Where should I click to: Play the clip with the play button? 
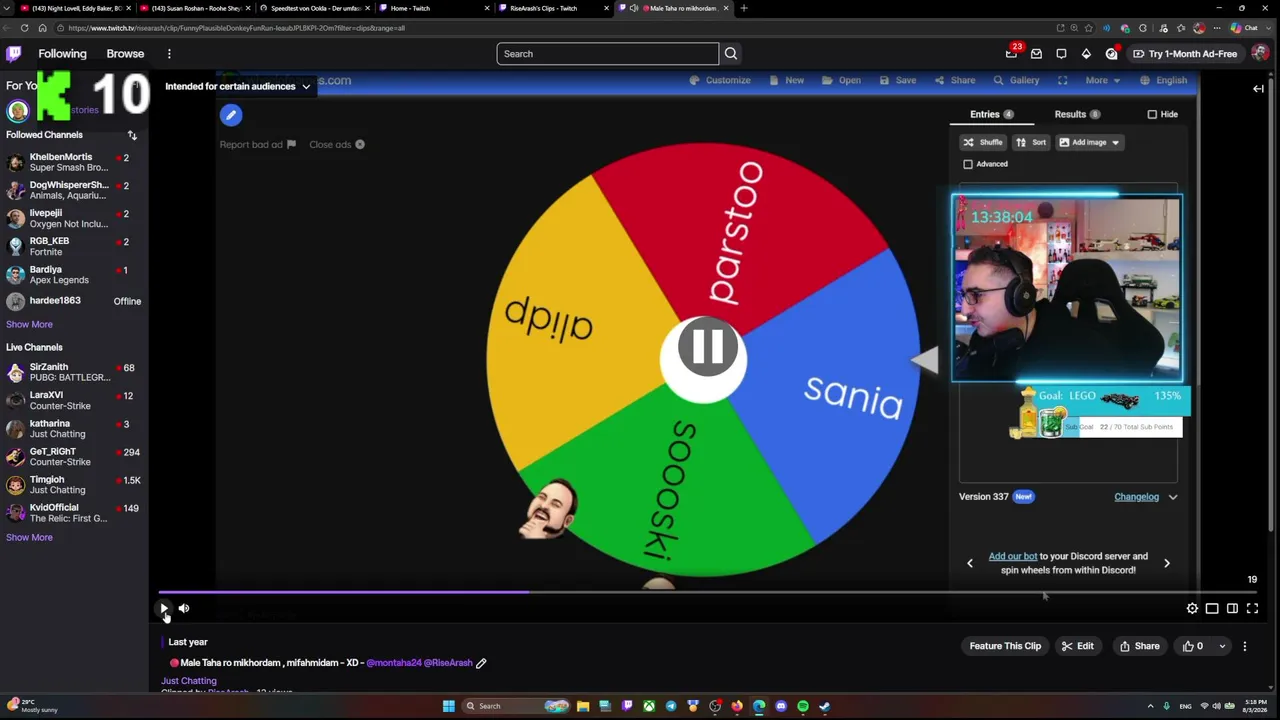pos(164,608)
